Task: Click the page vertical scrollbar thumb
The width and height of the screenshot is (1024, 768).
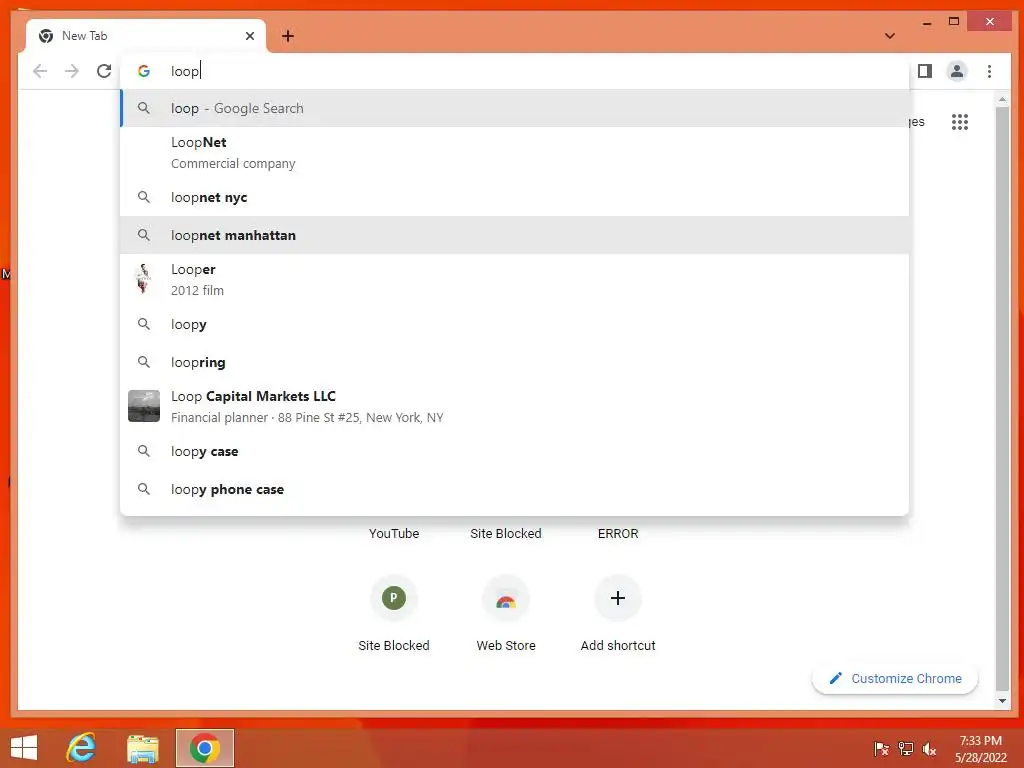Action: (x=1002, y=397)
